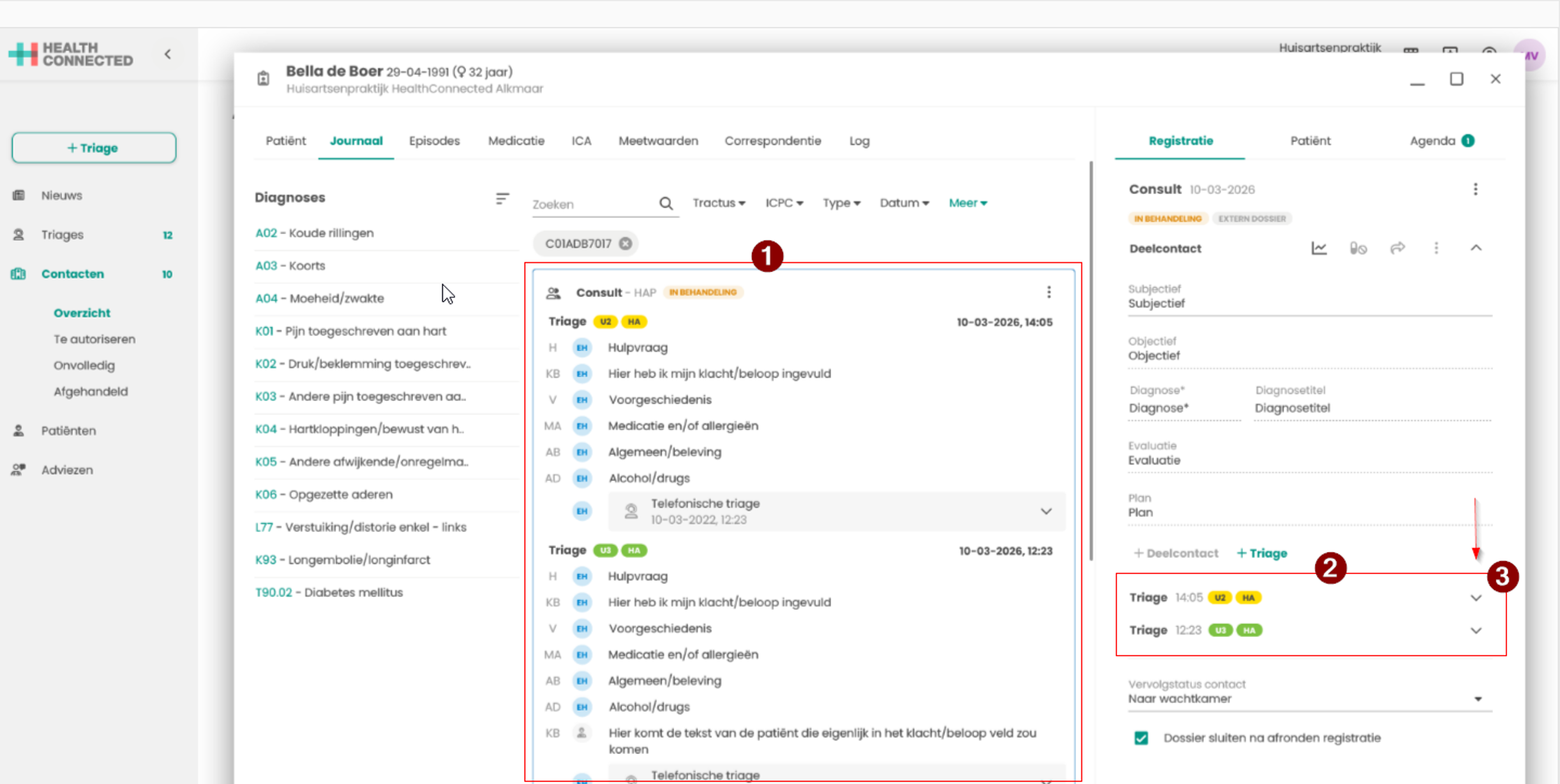Click the chart icon in Deelcontact row
This screenshot has height=784, width=1560.
(x=1319, y=248)
